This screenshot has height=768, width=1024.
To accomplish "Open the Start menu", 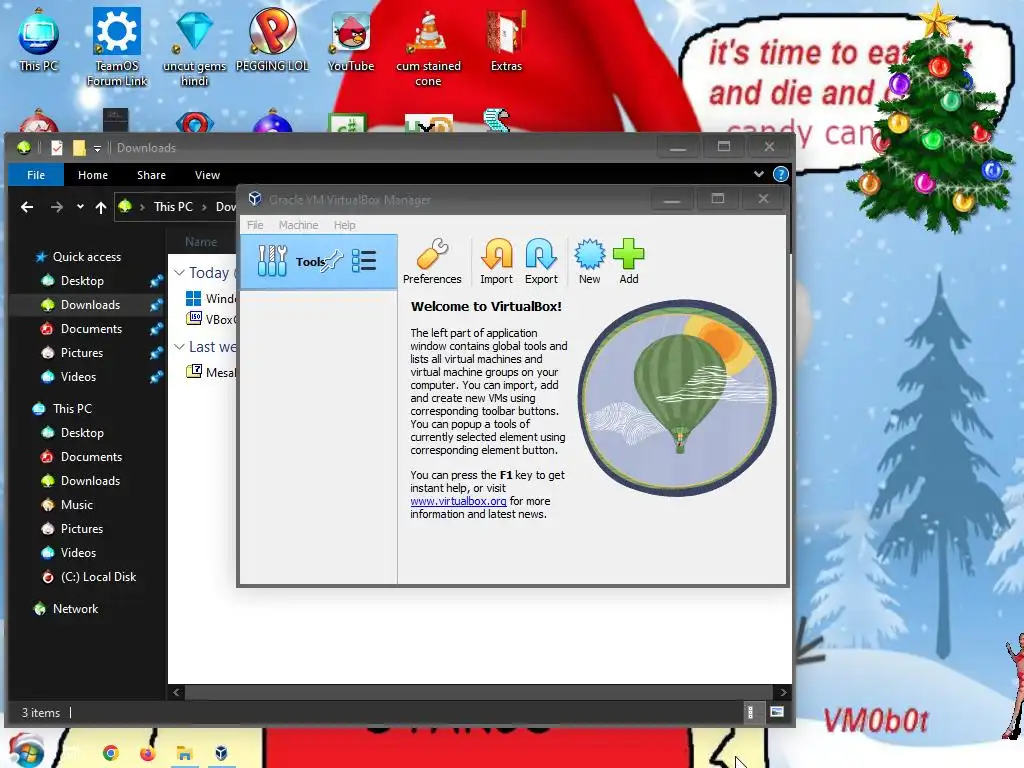I will tap(25, 751).
